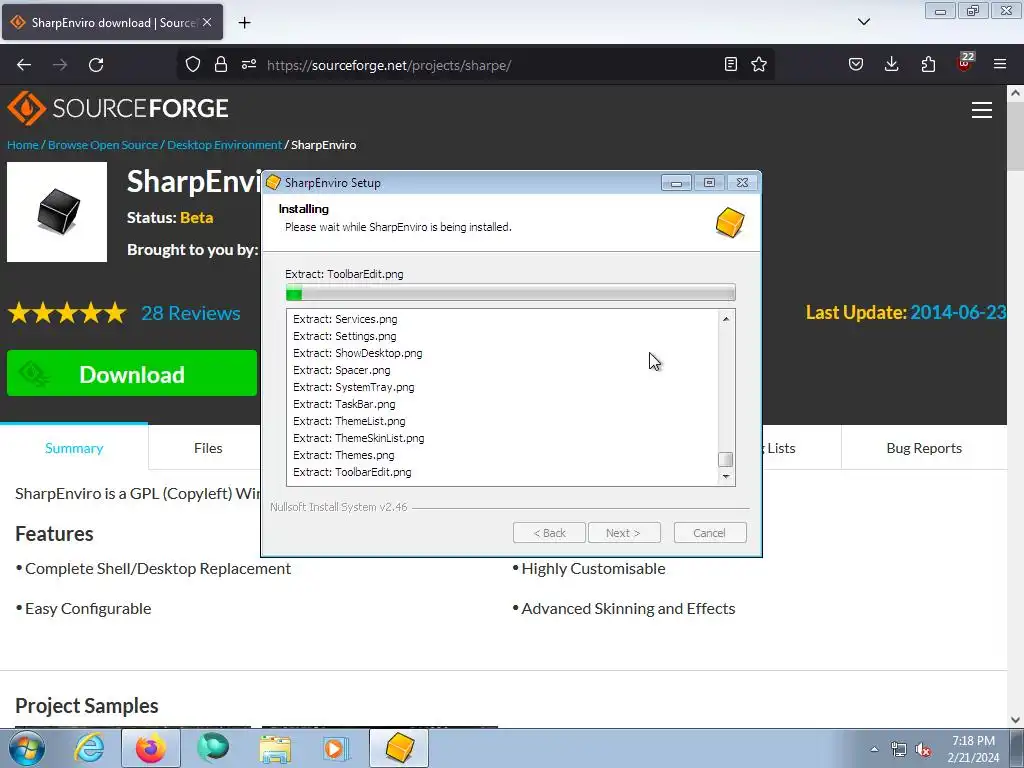The image size is (1024, 768).
Task: Click page scrollbar up arrow
Action: (1015, 93)
